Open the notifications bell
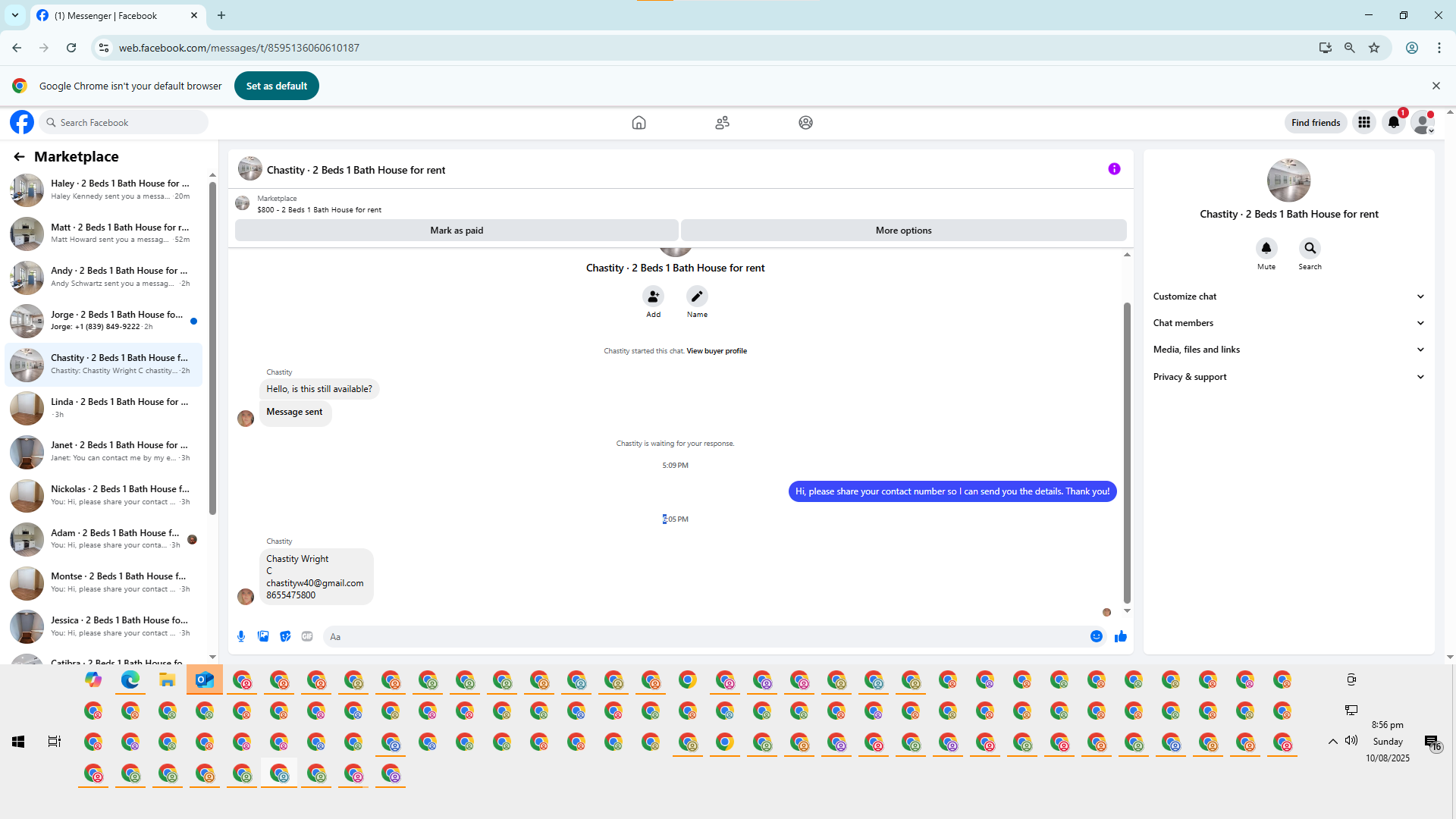Viewport: 1456px width, 819px height. click(1394, 122)
